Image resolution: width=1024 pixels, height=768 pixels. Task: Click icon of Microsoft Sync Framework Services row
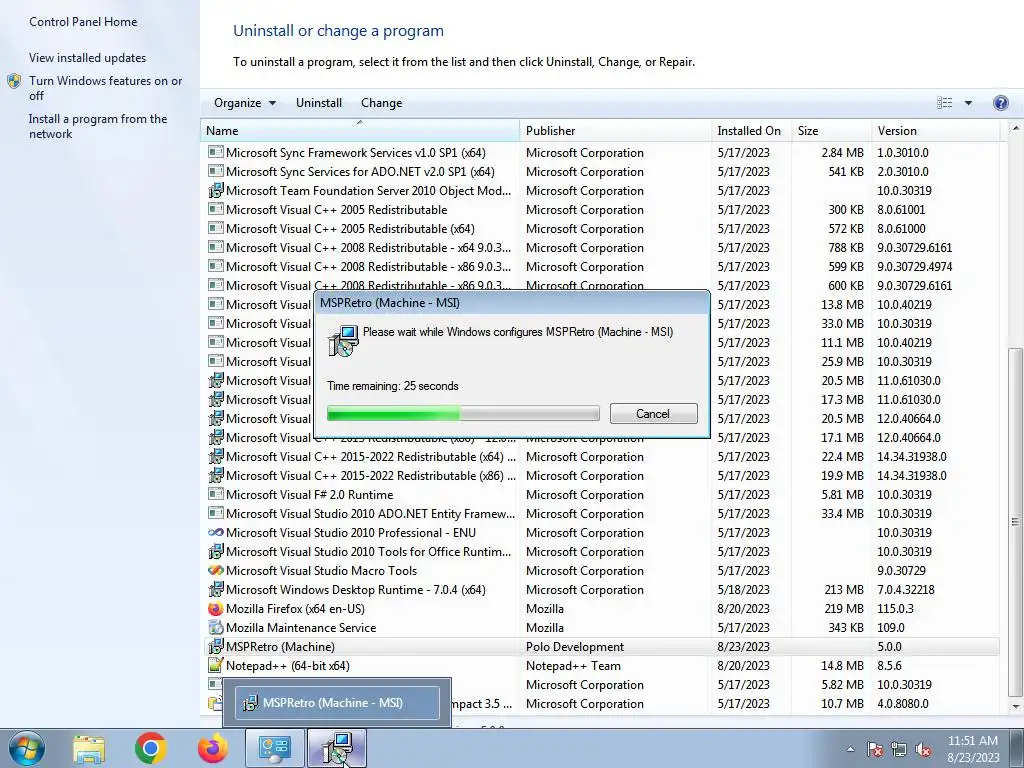coord(216,152)
